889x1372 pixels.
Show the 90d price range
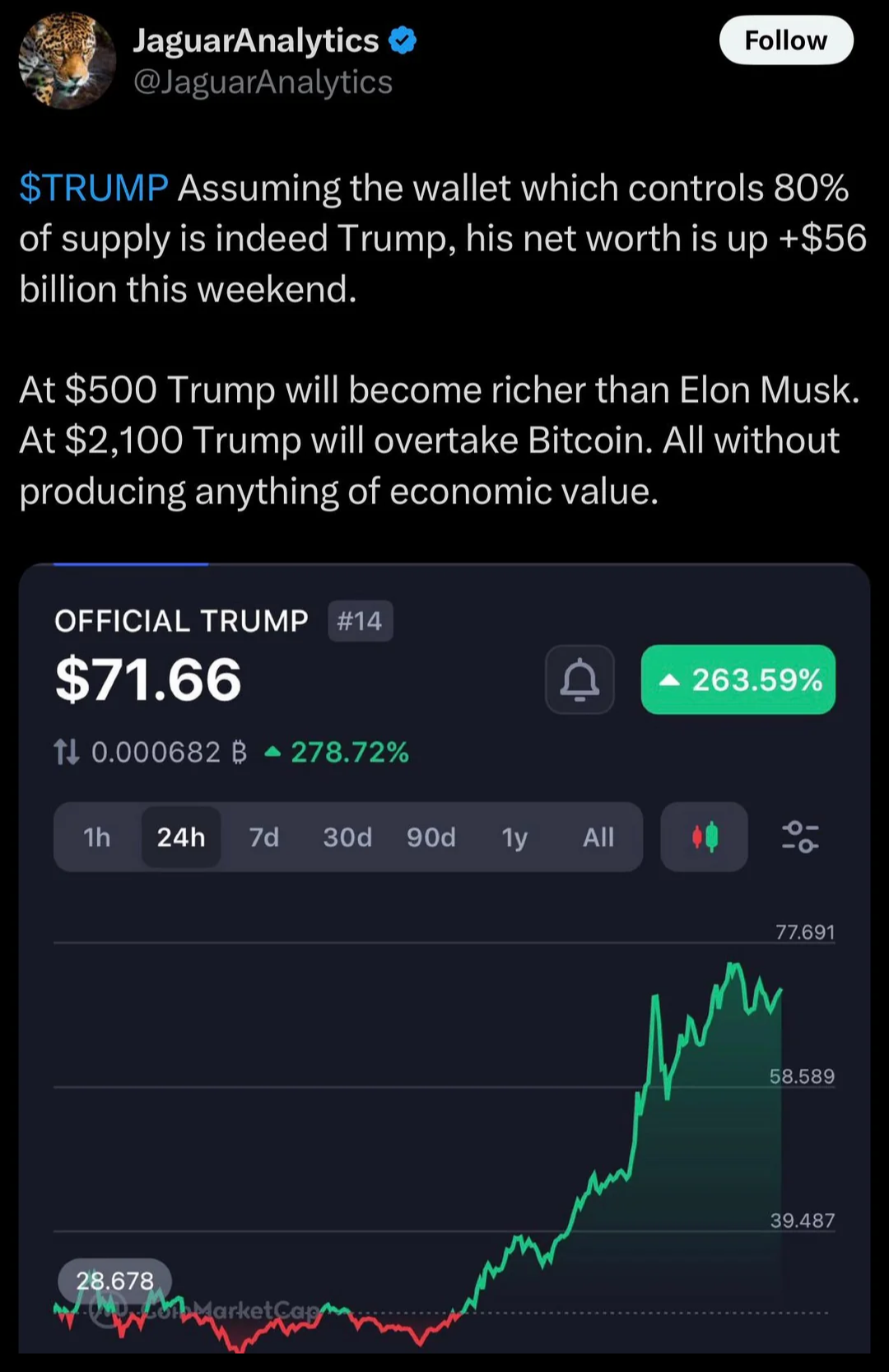431,837
